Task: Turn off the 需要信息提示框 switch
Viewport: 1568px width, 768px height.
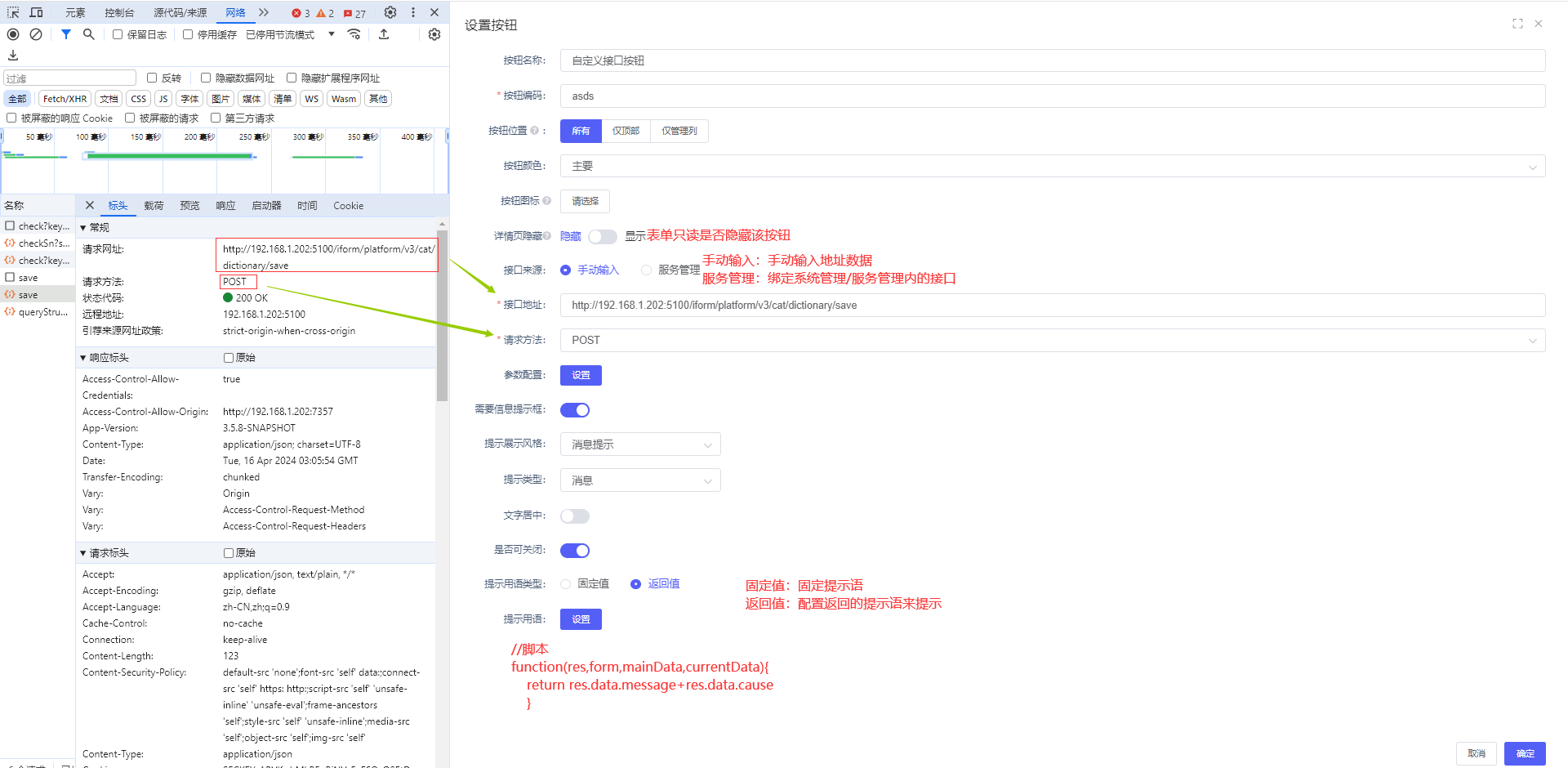Action: pyautogui.click(x=575, y=410)
